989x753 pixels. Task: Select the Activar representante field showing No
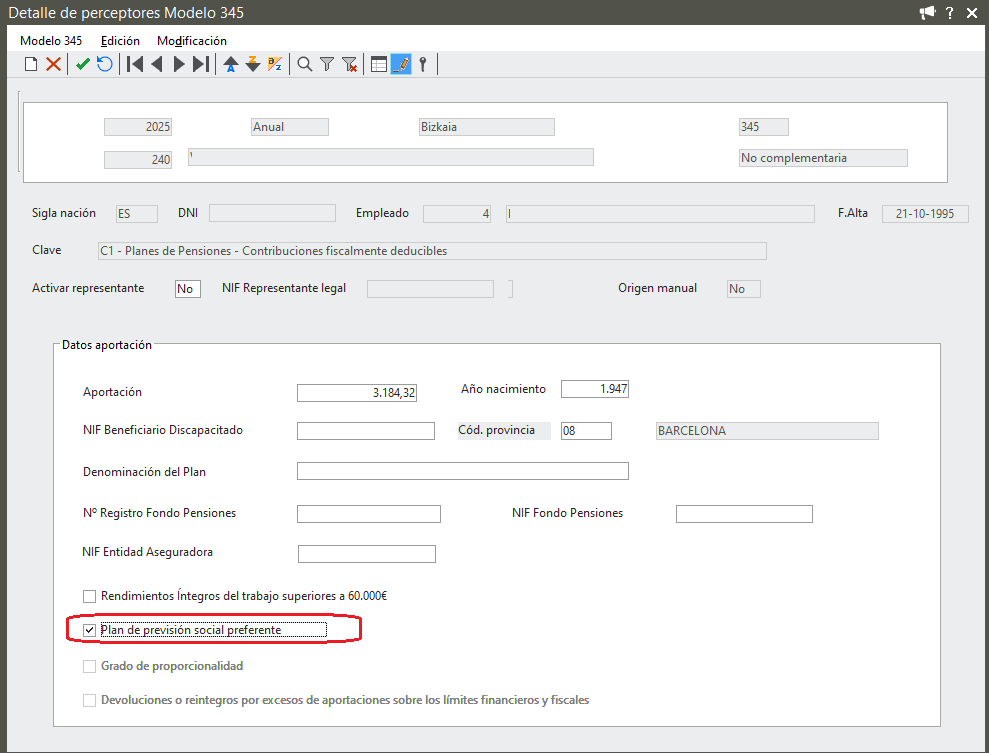click(187, 289)
